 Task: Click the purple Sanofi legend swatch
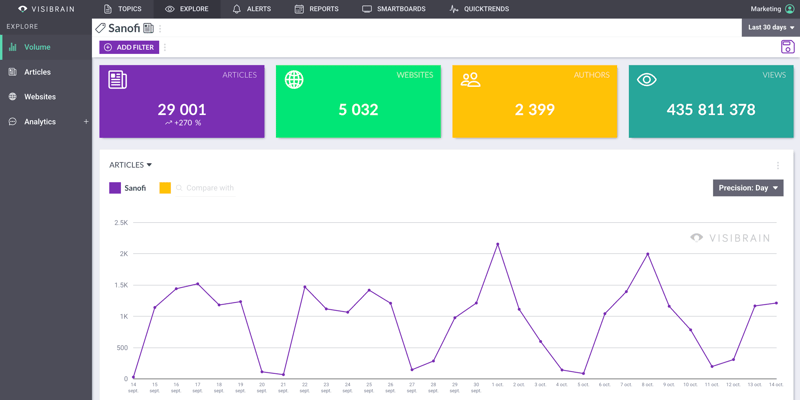115,188
